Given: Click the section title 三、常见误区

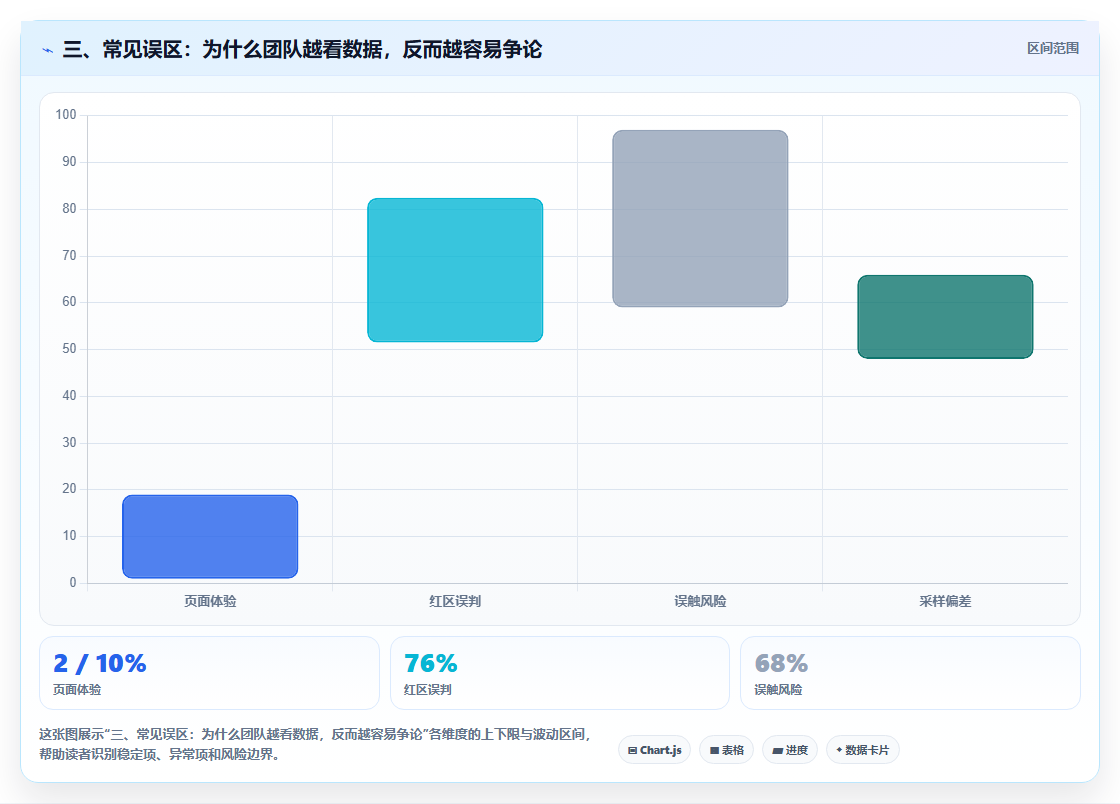Looking at the screenshot, I should tap(302, 49).
